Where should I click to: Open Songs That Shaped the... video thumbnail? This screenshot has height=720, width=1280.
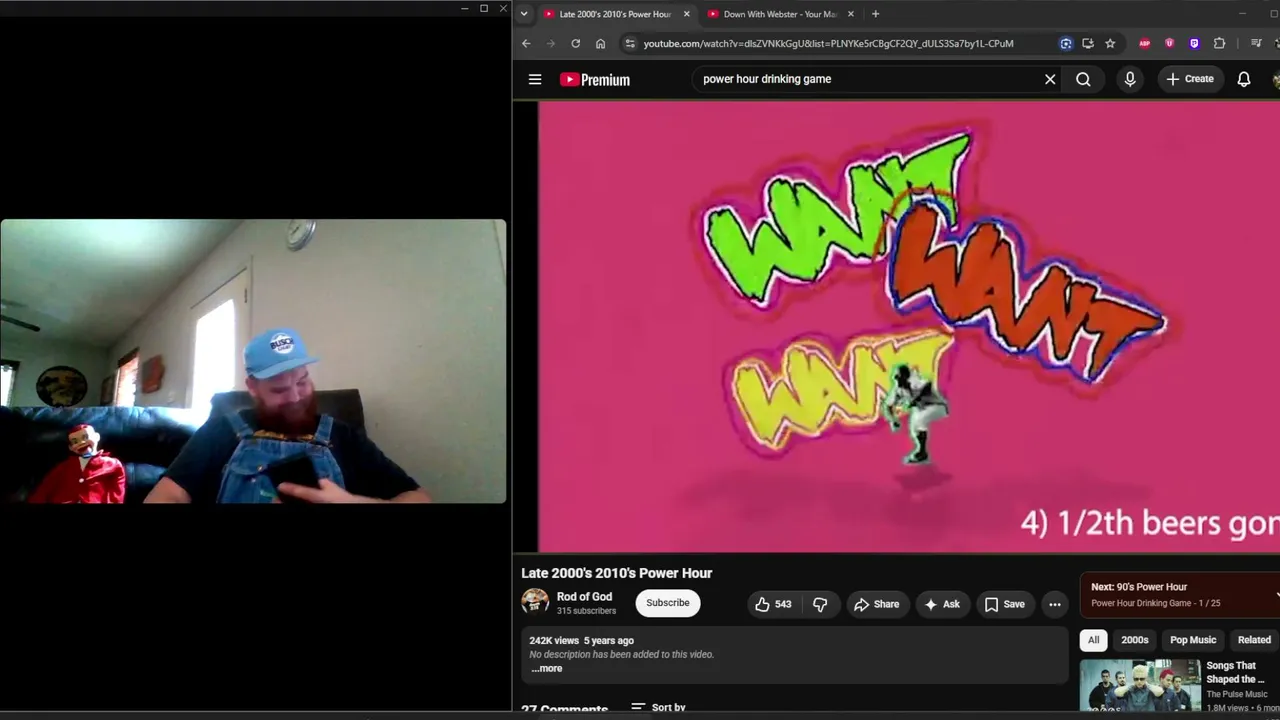(x=1140, y=685)
